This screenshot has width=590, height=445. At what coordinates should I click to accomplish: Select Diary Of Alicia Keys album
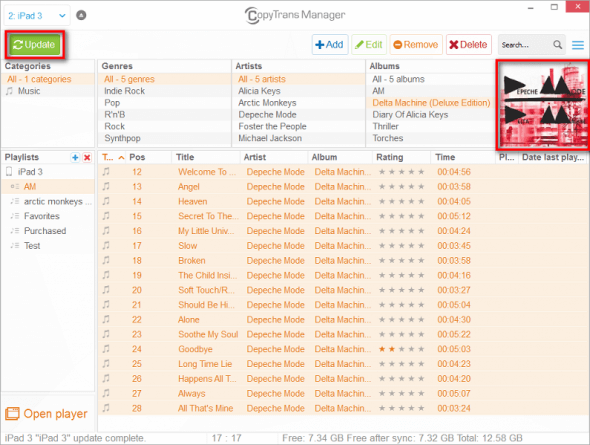[x=430, y=115]
